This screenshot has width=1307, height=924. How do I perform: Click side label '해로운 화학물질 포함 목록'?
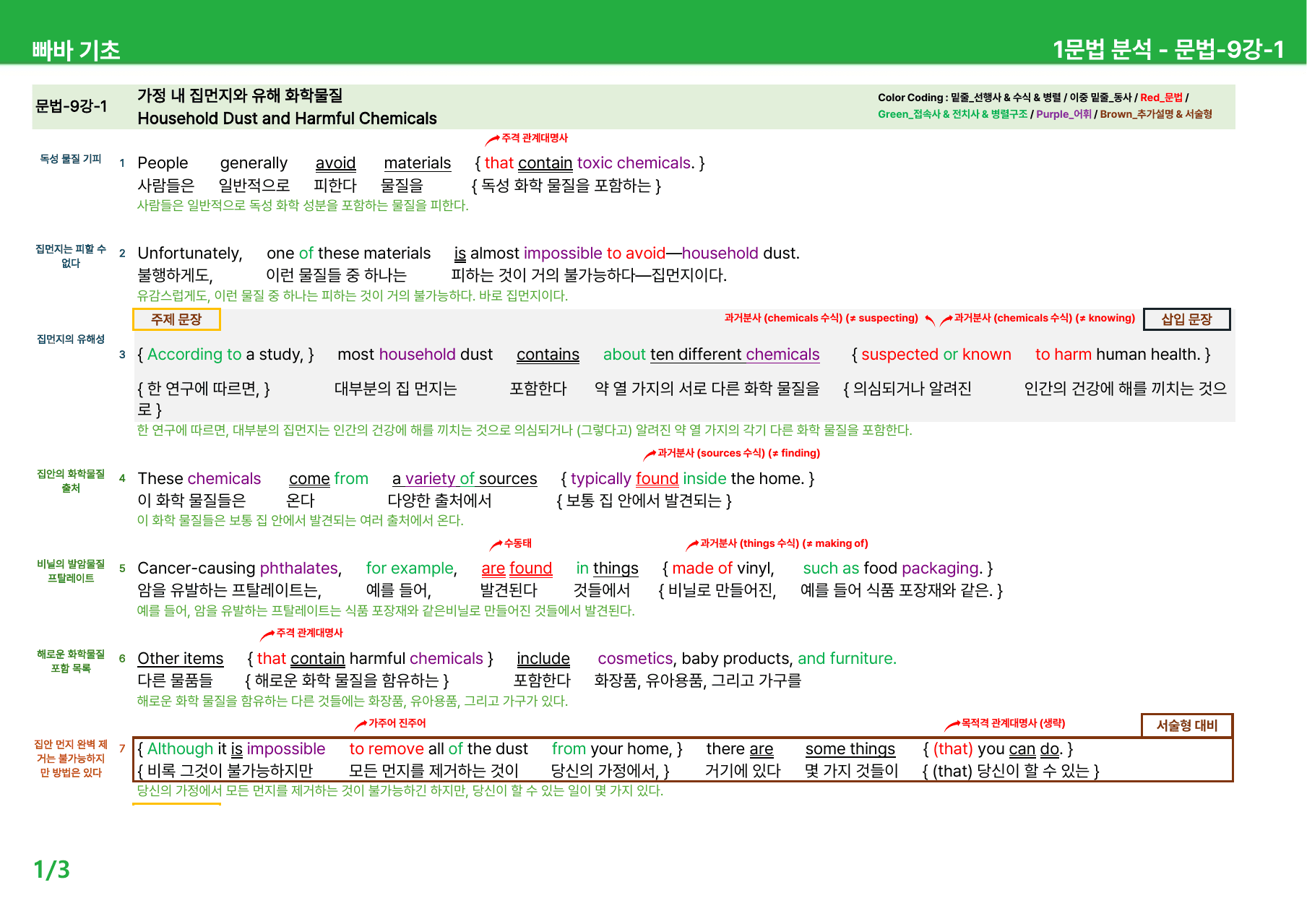pyautogui.click(x=71, y=661)
